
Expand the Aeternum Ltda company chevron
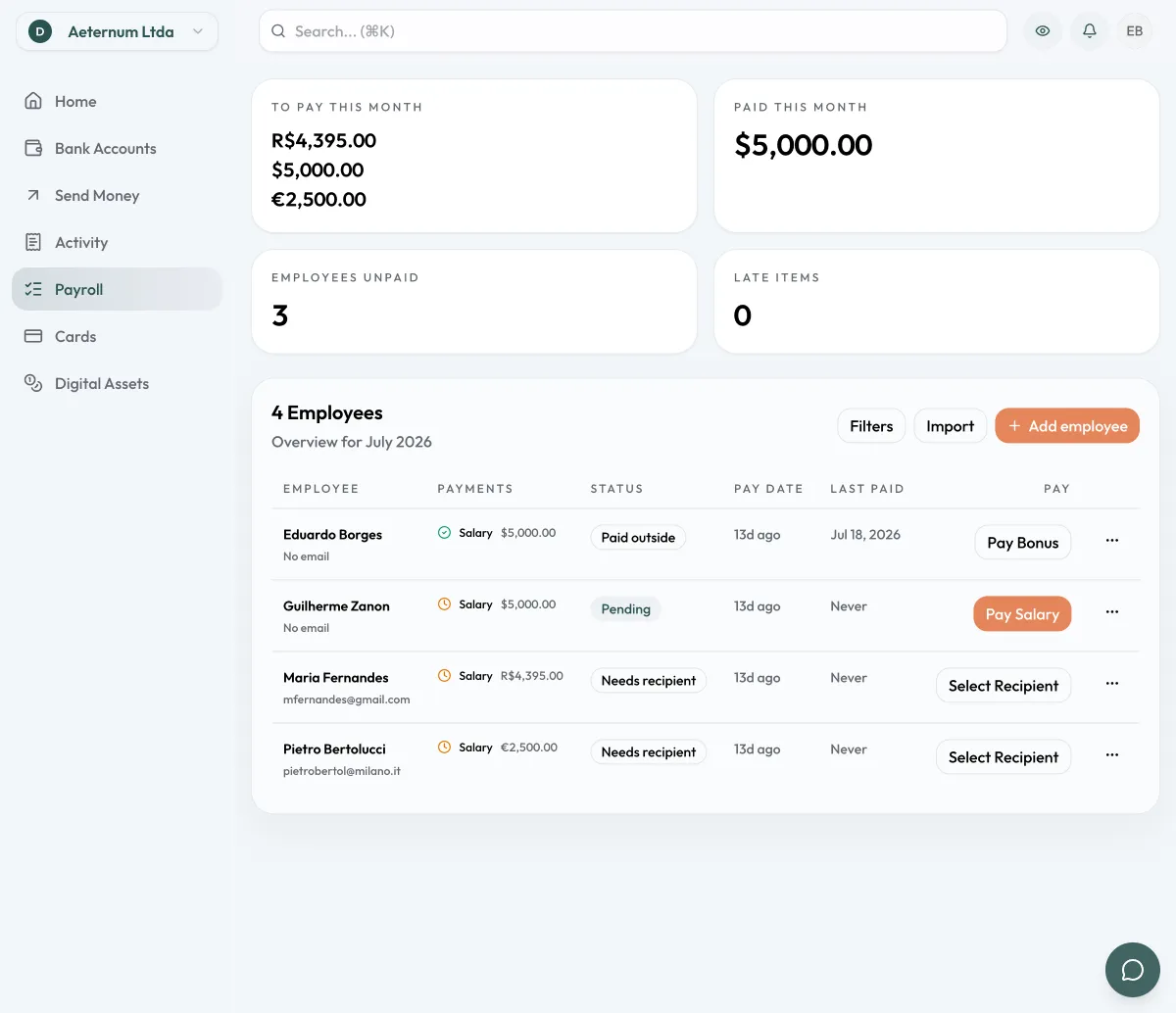(198, 31)
